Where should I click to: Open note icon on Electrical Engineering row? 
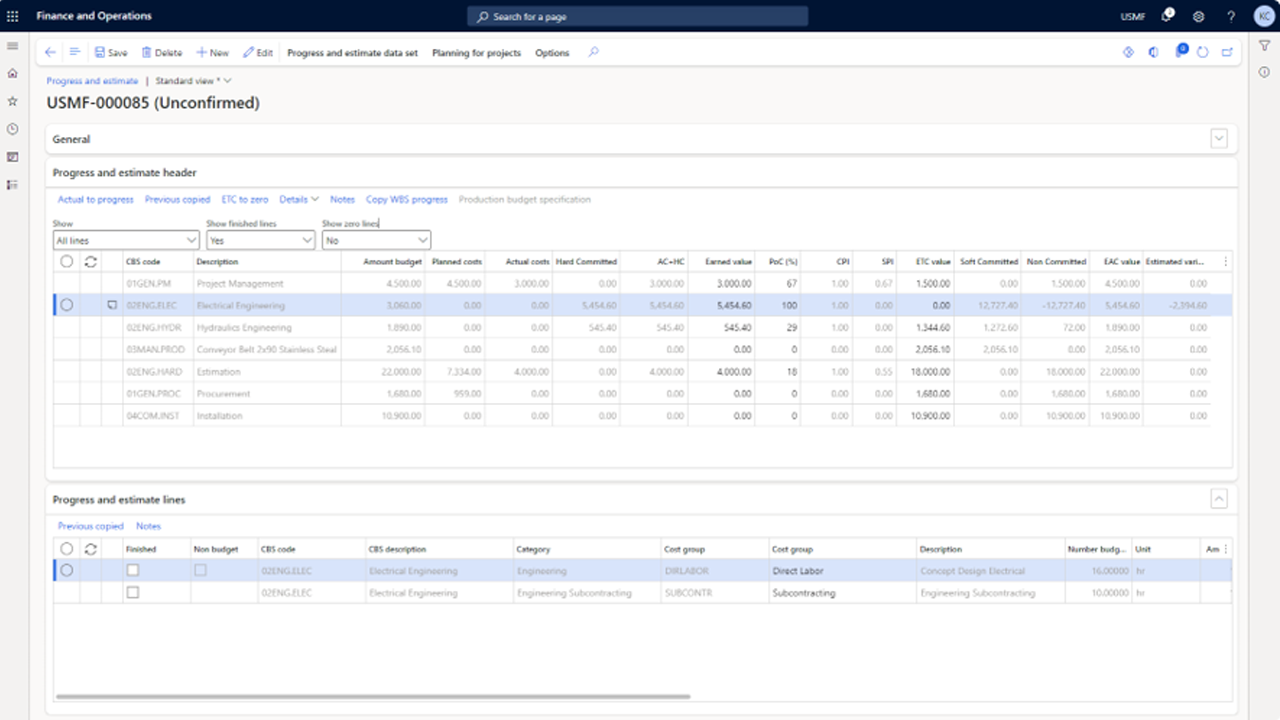pyautogui.click(x=113, y=306)
